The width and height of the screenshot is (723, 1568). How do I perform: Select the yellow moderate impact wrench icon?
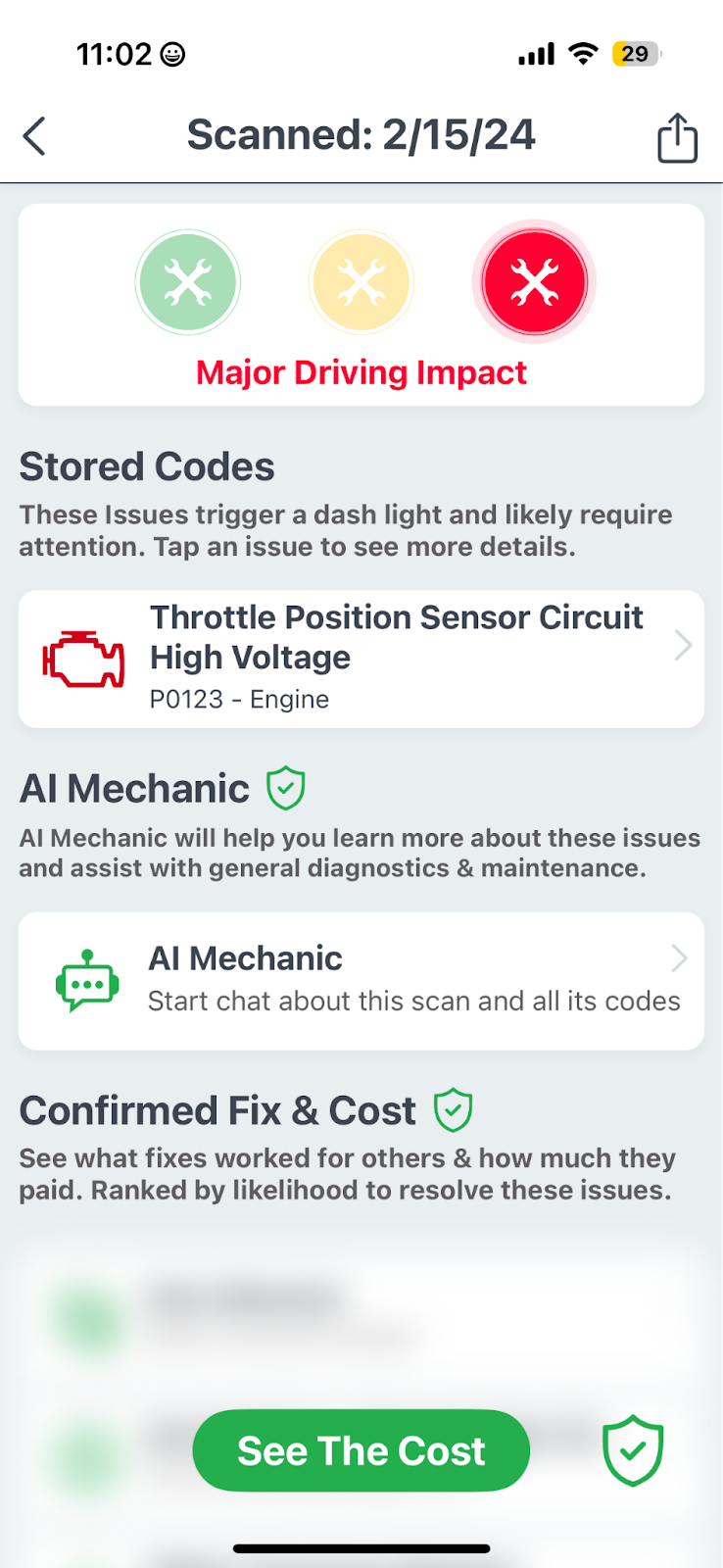[x=361, y=281]
